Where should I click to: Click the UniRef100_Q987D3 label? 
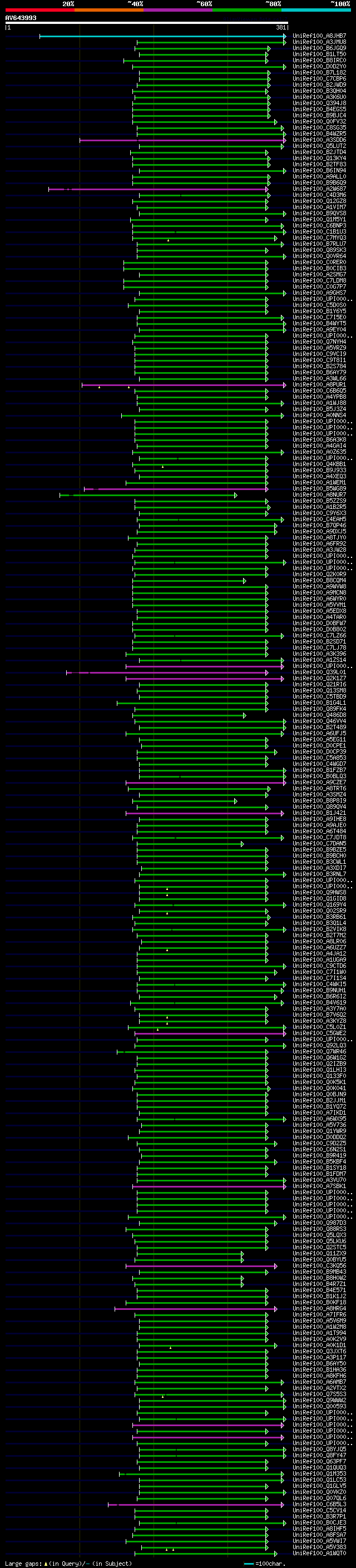(319, 1223)
